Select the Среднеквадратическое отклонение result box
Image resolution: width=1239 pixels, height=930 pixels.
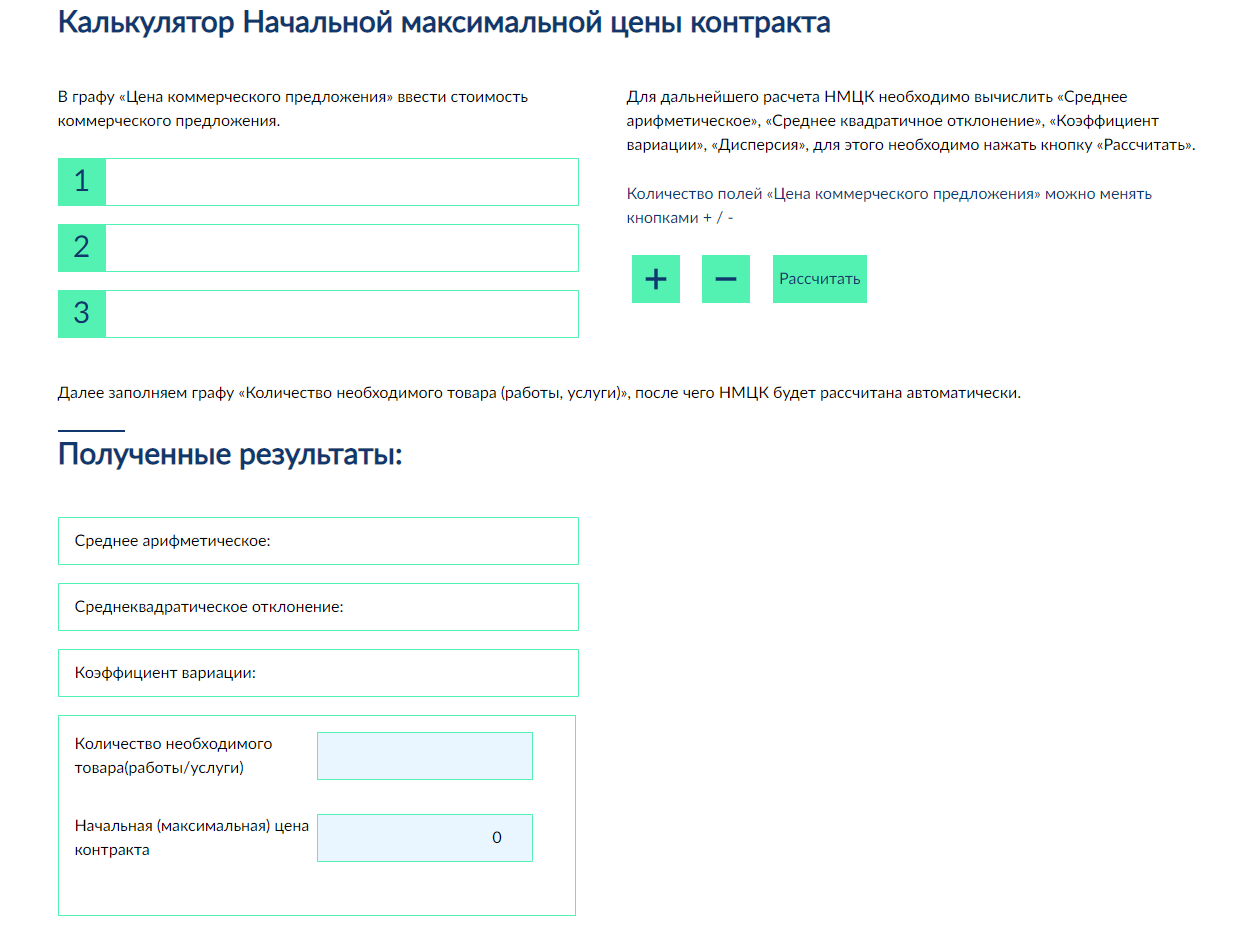tap(318, 607)
